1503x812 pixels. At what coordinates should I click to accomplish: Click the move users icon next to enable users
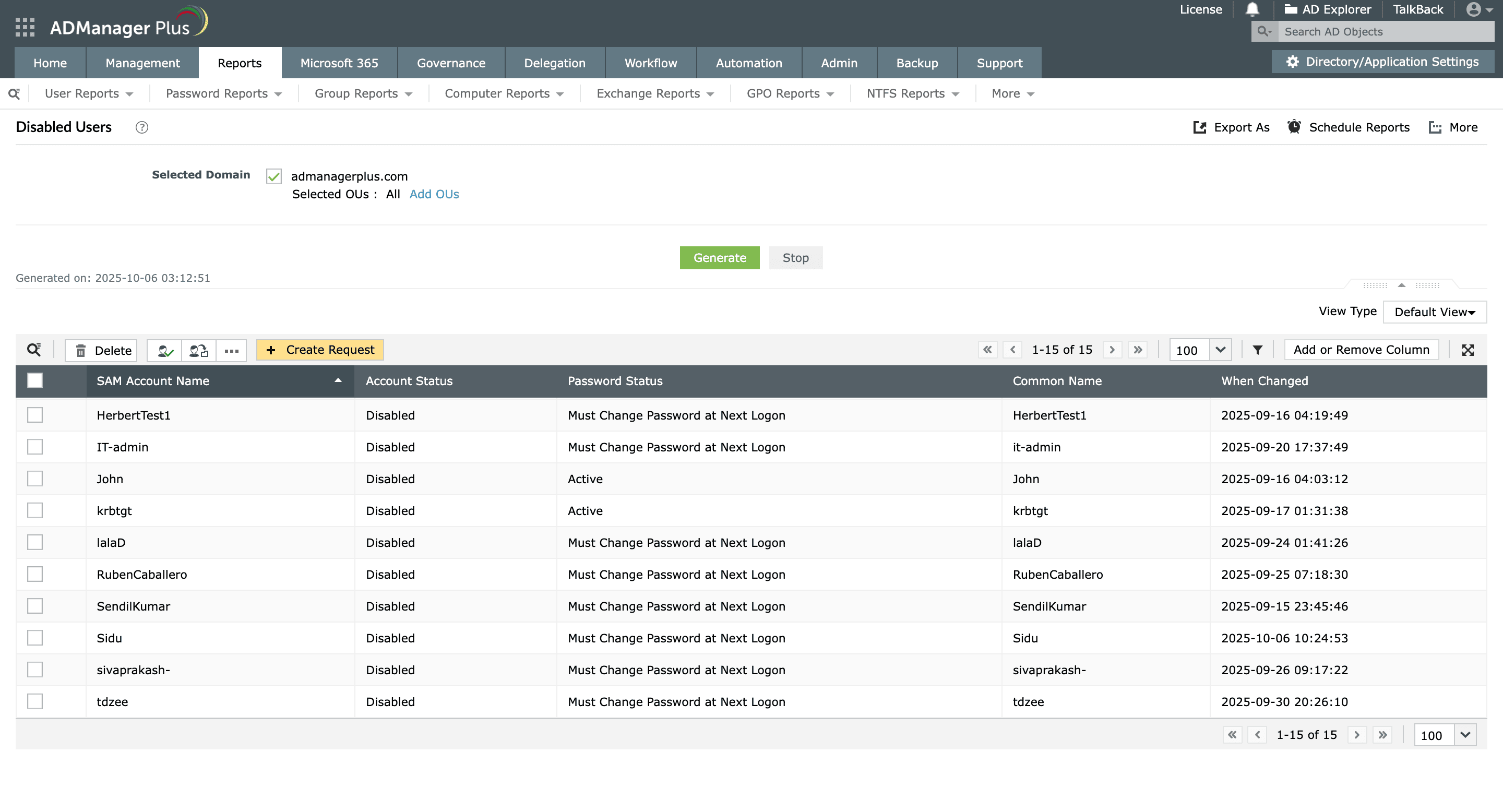(x=198, y=350)
